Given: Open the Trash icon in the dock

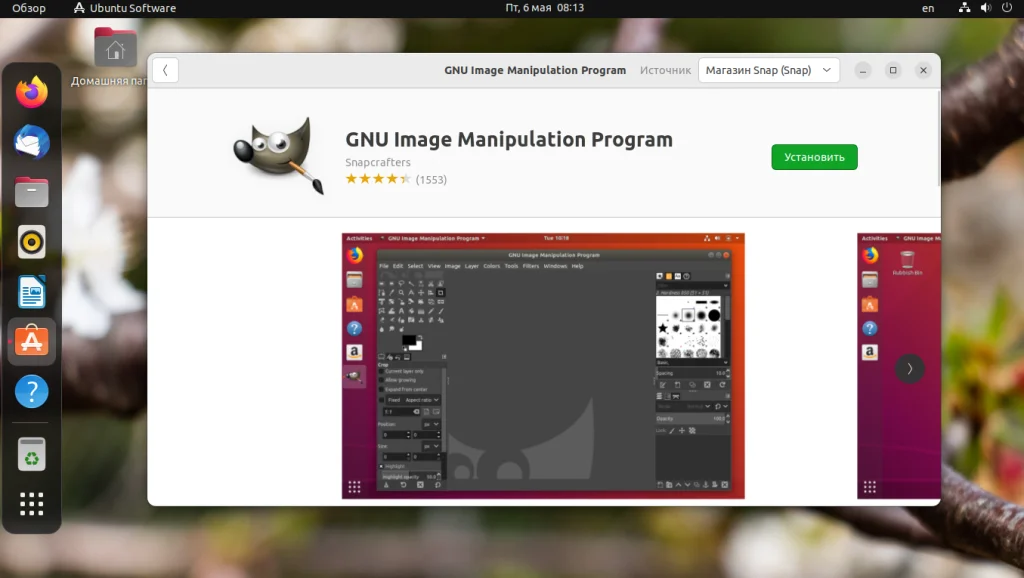Looking at the screenshot, I should [x=31, y=453].
